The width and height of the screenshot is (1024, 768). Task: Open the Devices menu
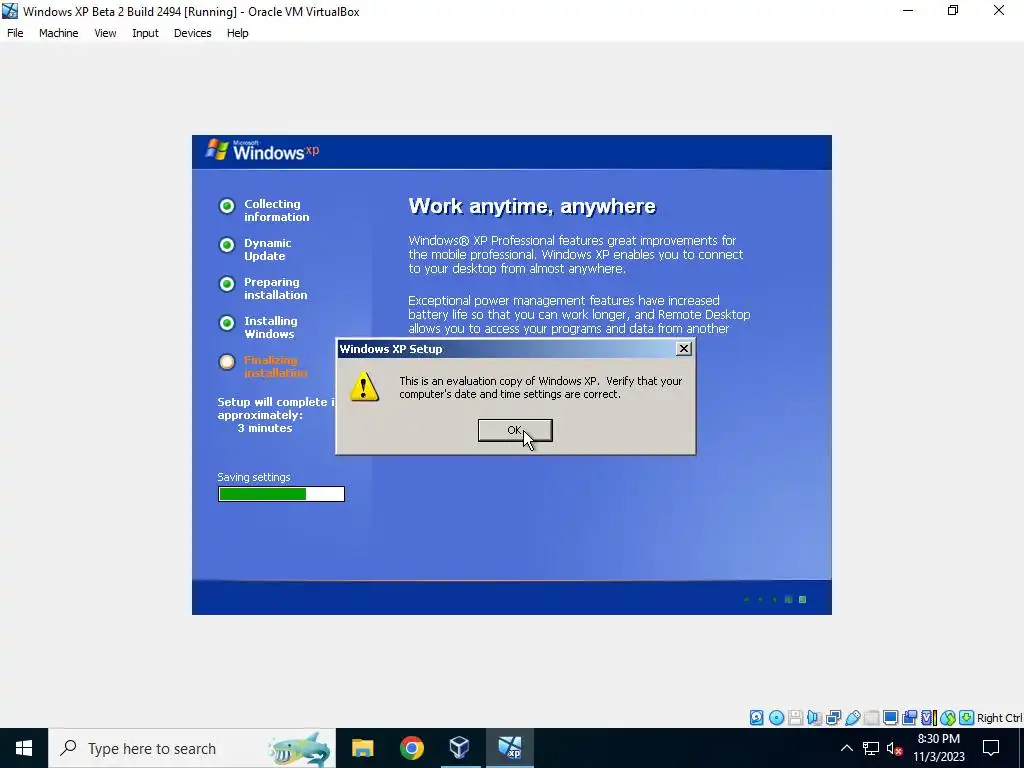pyautogui.click(x=193, y=33)
